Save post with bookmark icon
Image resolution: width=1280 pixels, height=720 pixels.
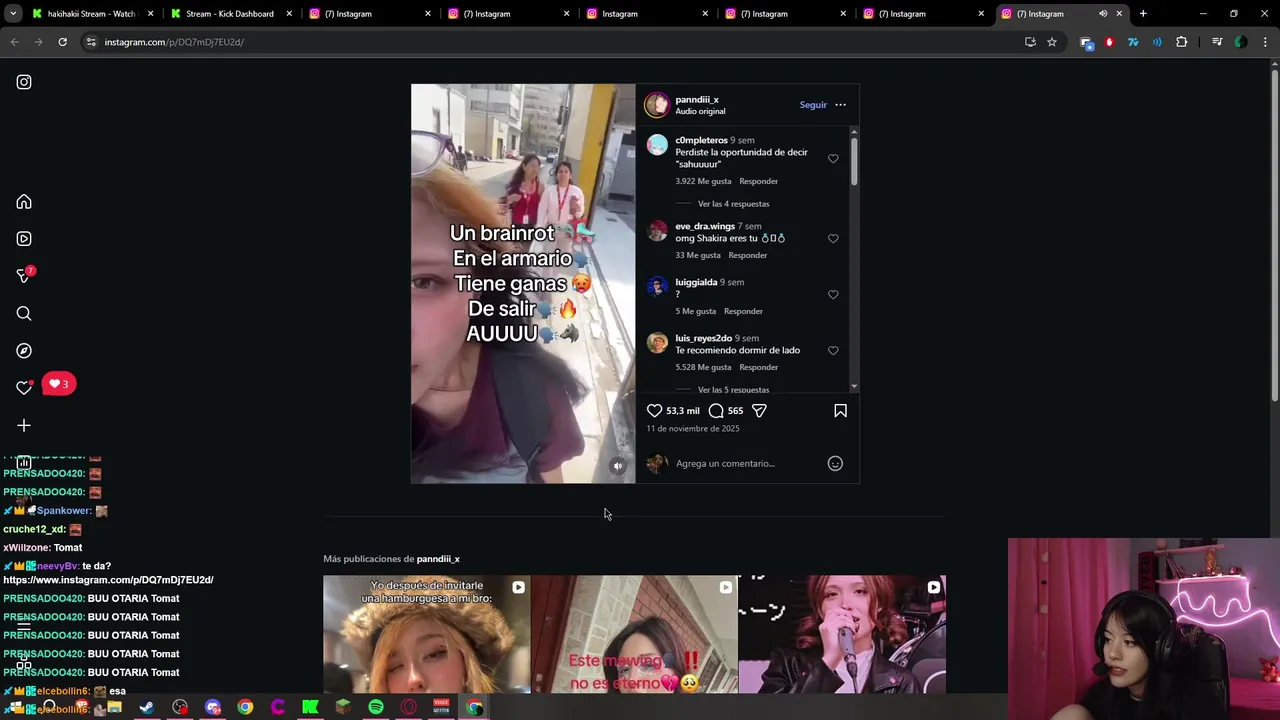coord(840,411)
